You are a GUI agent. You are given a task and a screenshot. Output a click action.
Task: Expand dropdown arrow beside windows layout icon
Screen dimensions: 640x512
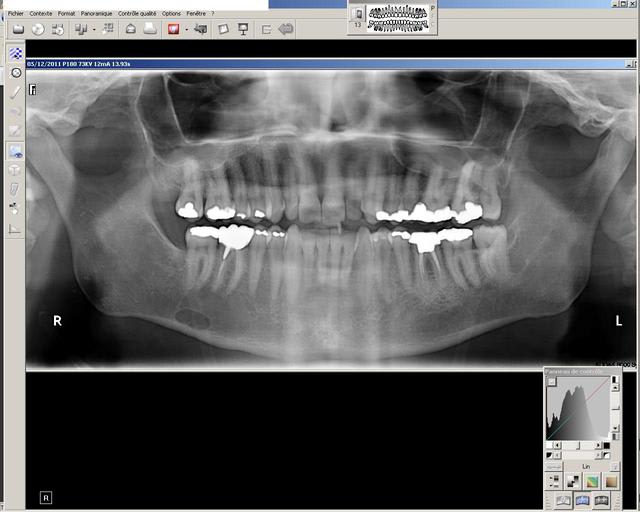(93, 29)
